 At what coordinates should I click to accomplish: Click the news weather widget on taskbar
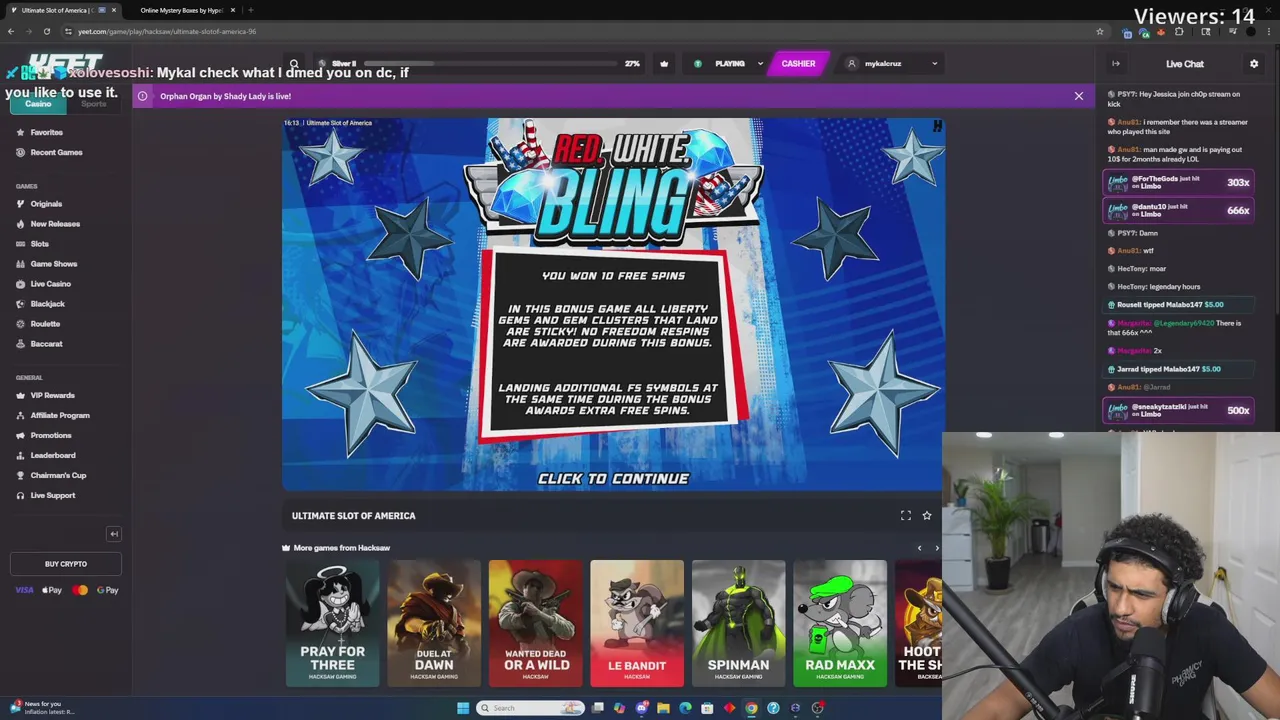(x=42, y=708)
